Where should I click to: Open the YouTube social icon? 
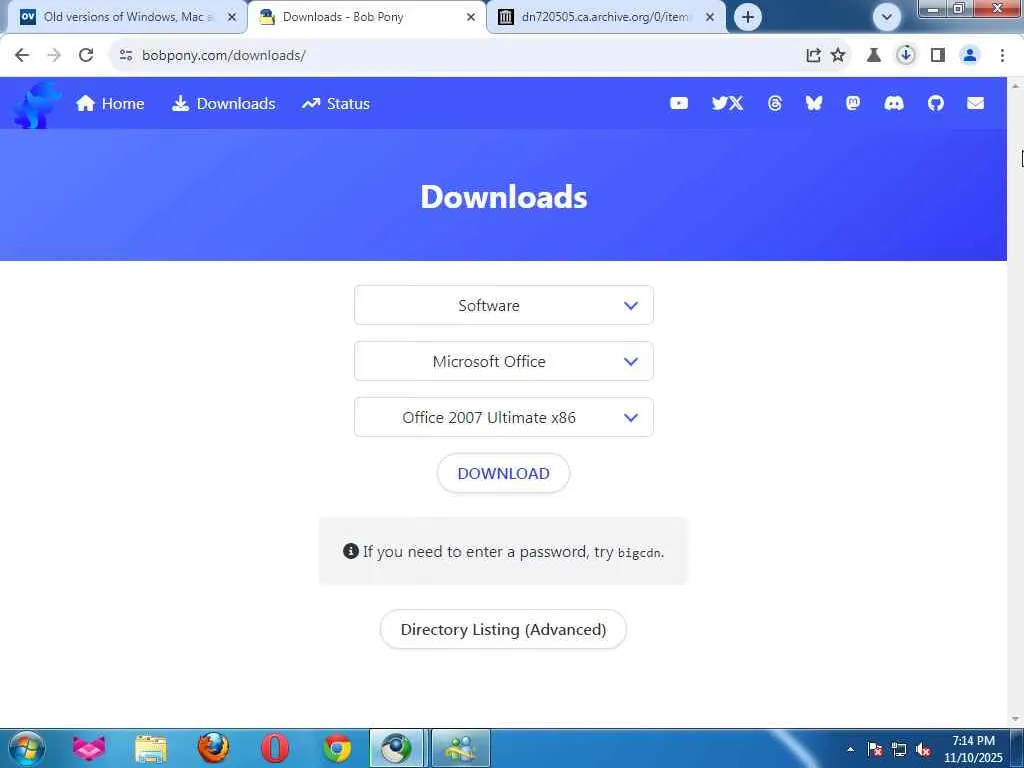pos(679,103)
